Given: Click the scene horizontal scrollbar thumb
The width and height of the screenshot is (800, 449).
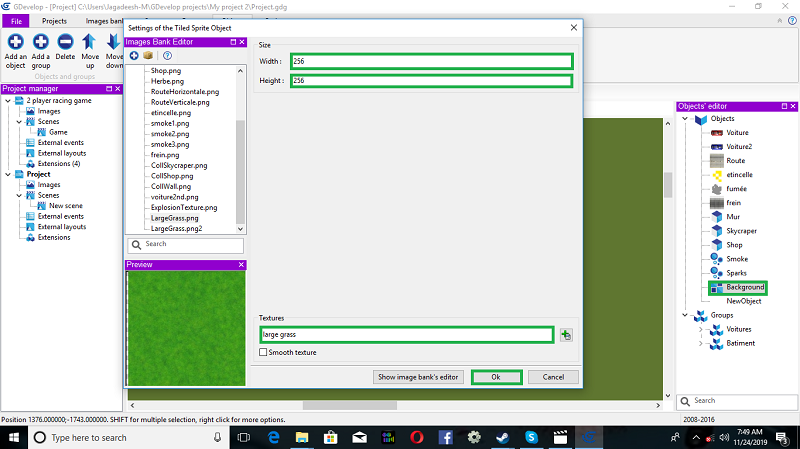Looking at the screenshot, I should [x=349, y=405].
